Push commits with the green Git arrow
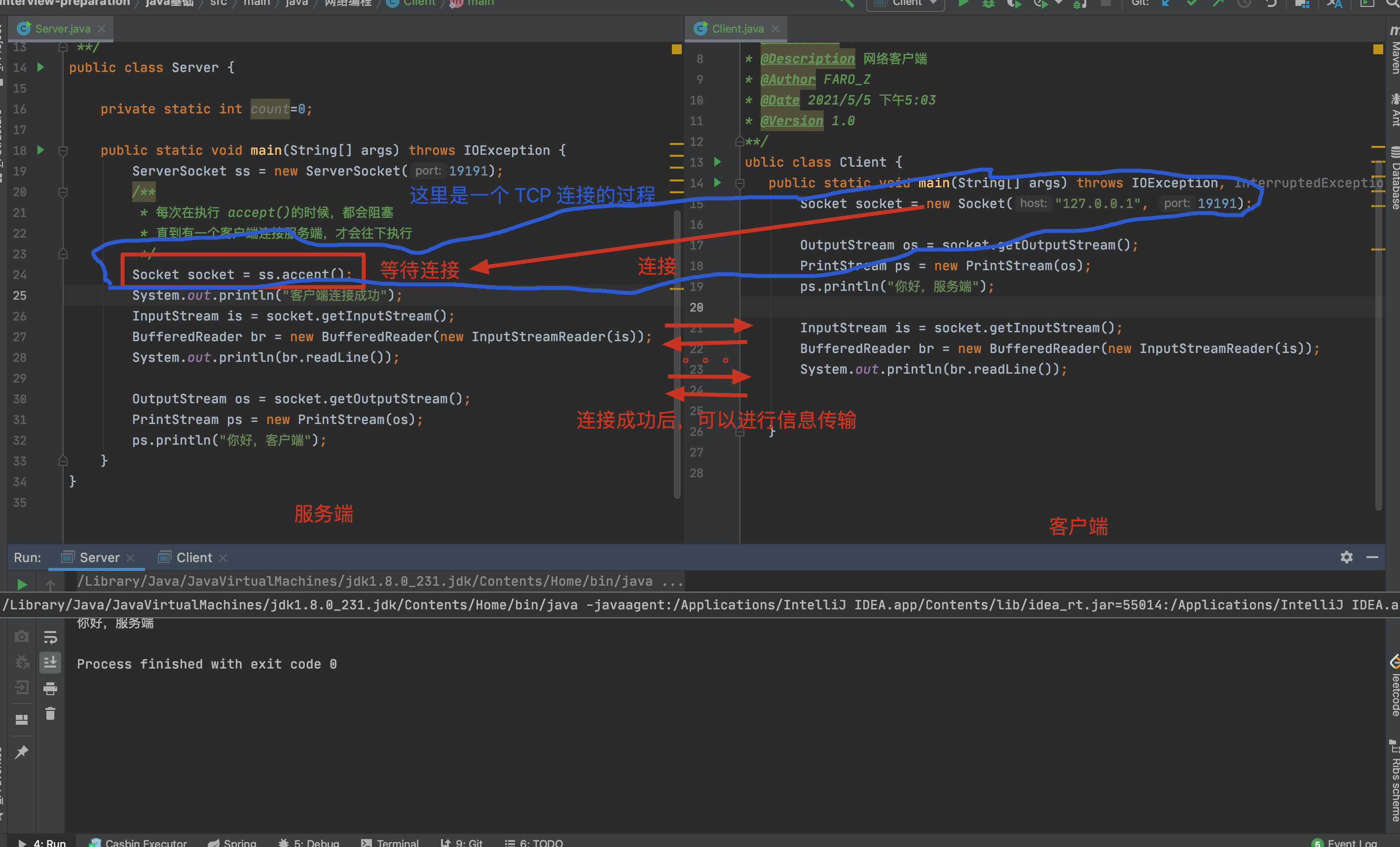1400x847 pixels. (x=1217, y=3)
